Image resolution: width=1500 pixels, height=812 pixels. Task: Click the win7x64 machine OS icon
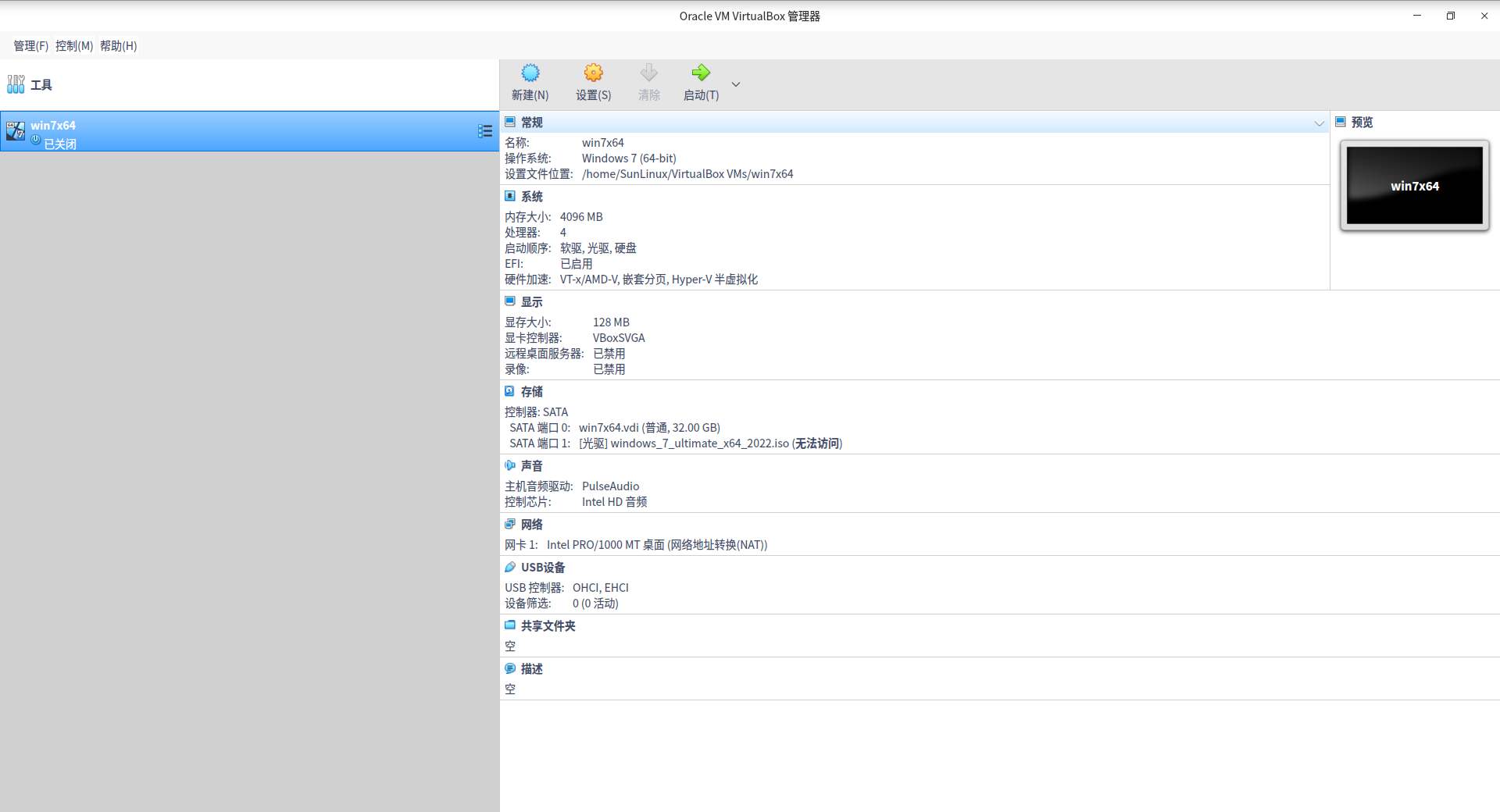click(x=16, y=131)
